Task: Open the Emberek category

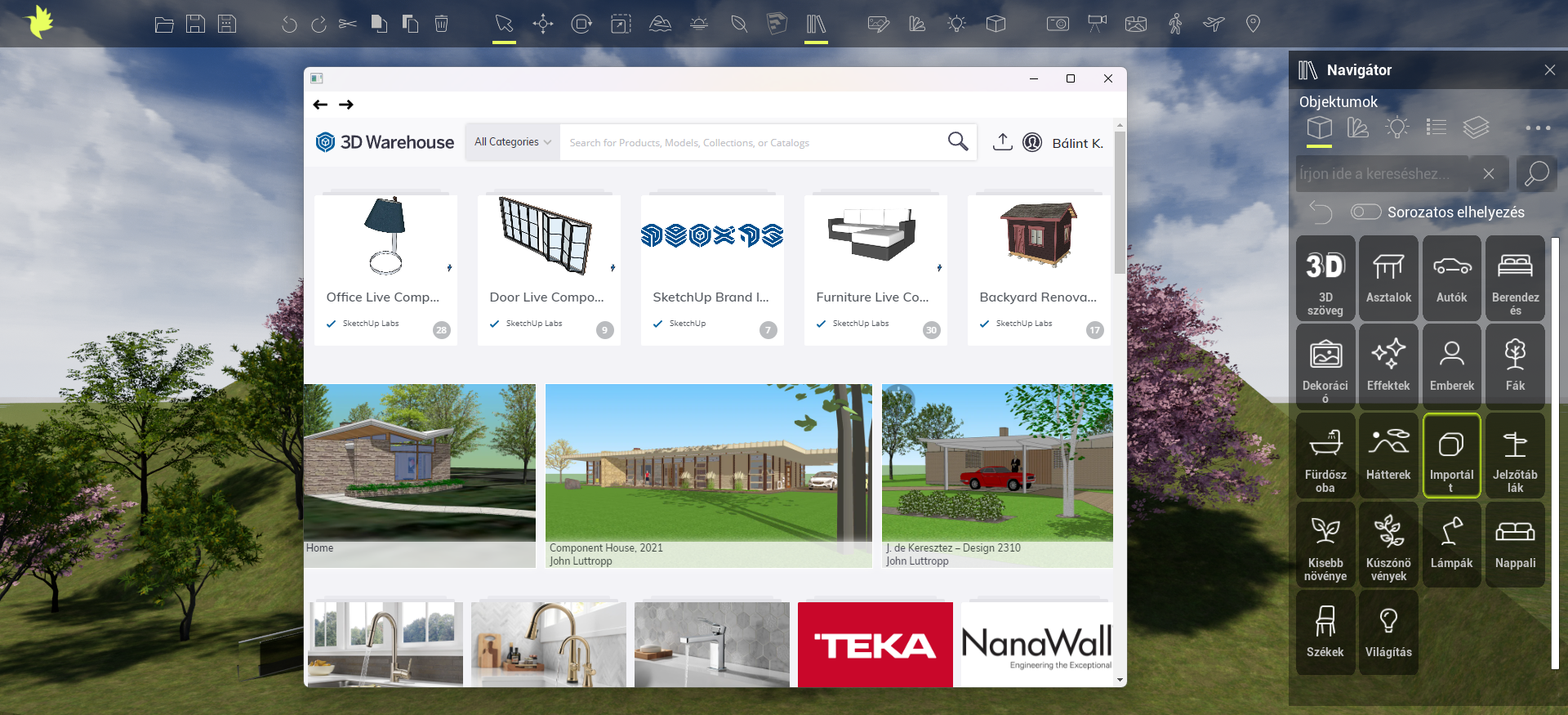Action: (x=1451, y=367)
